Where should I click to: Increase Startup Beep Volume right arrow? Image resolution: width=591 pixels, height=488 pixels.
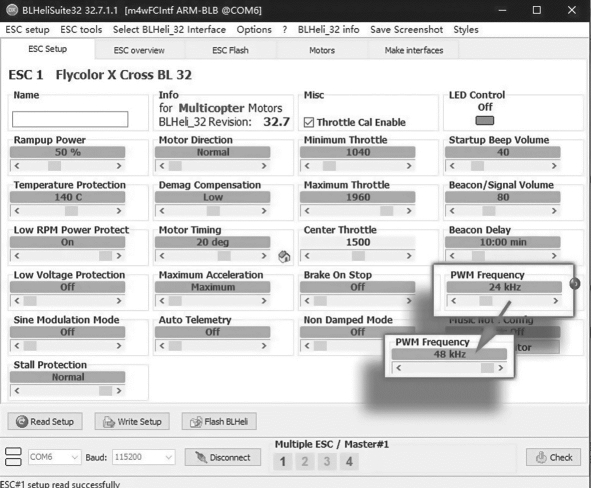(554, 166)
